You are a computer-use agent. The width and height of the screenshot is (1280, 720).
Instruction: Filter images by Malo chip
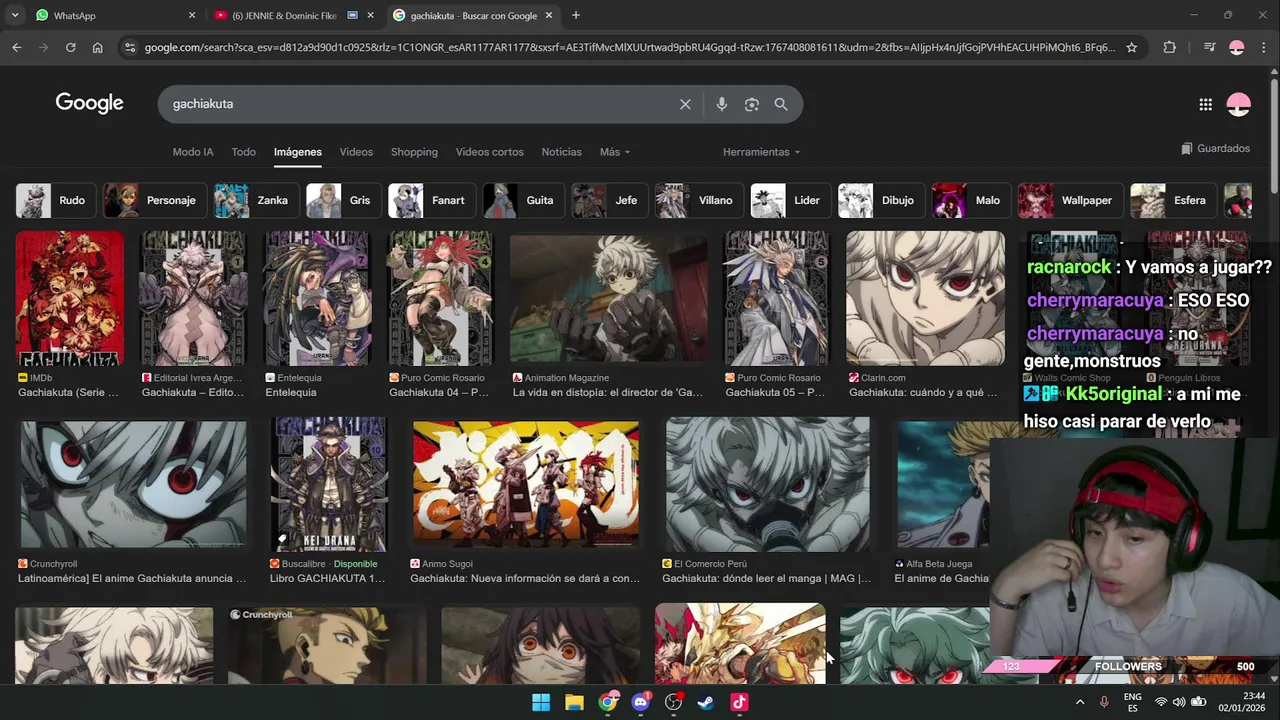tap(971, 200)
